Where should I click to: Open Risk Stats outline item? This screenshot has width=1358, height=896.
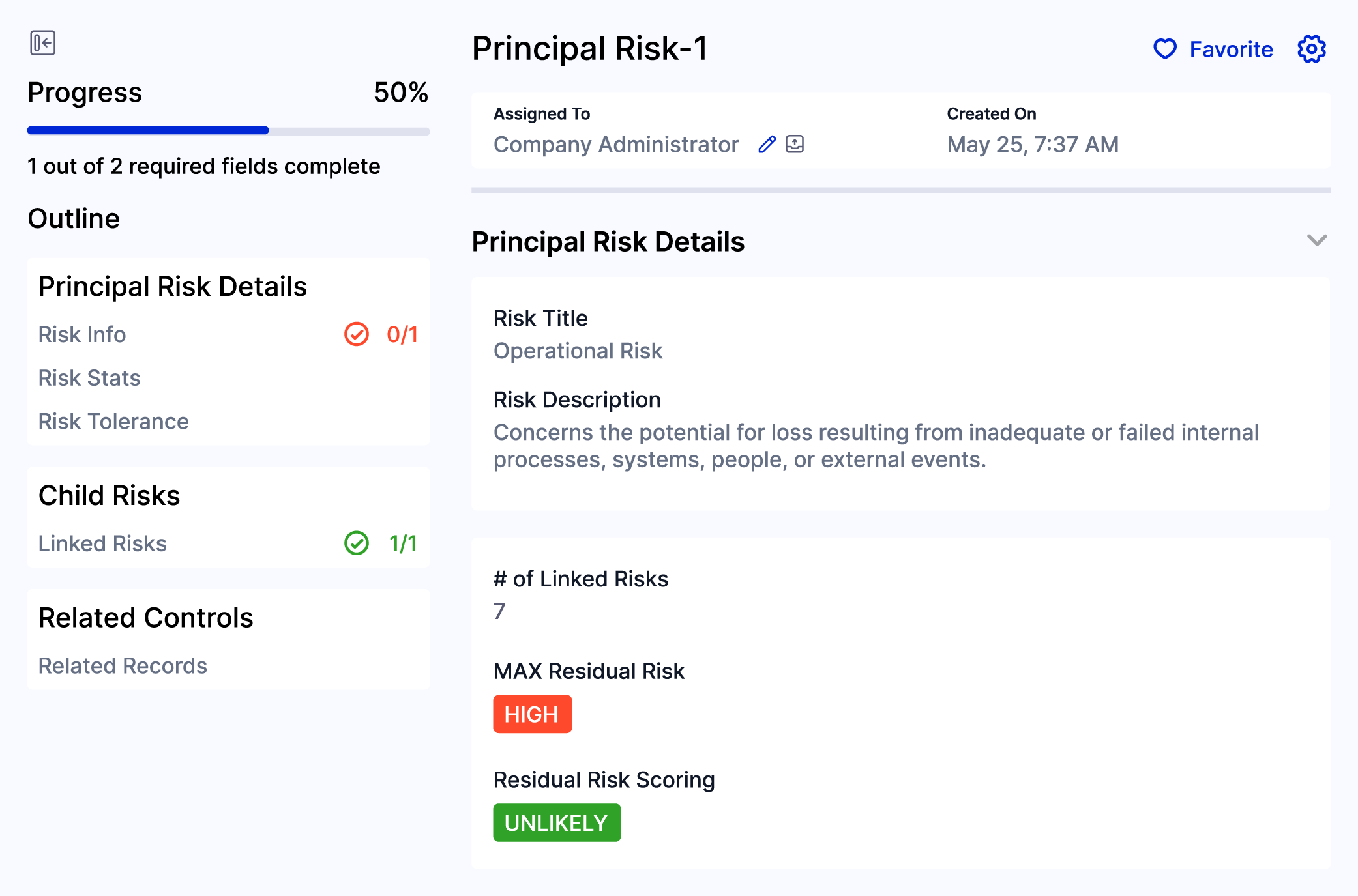(89, 378)
